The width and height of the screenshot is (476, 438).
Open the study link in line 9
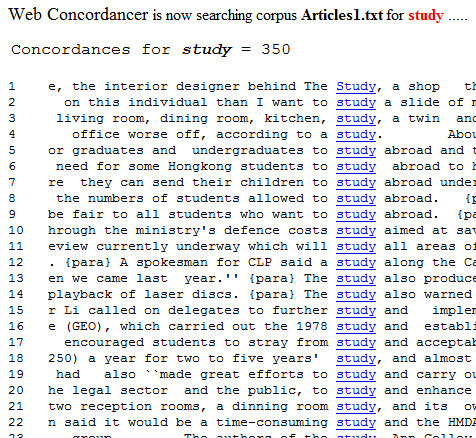click(x=356, y=215)
